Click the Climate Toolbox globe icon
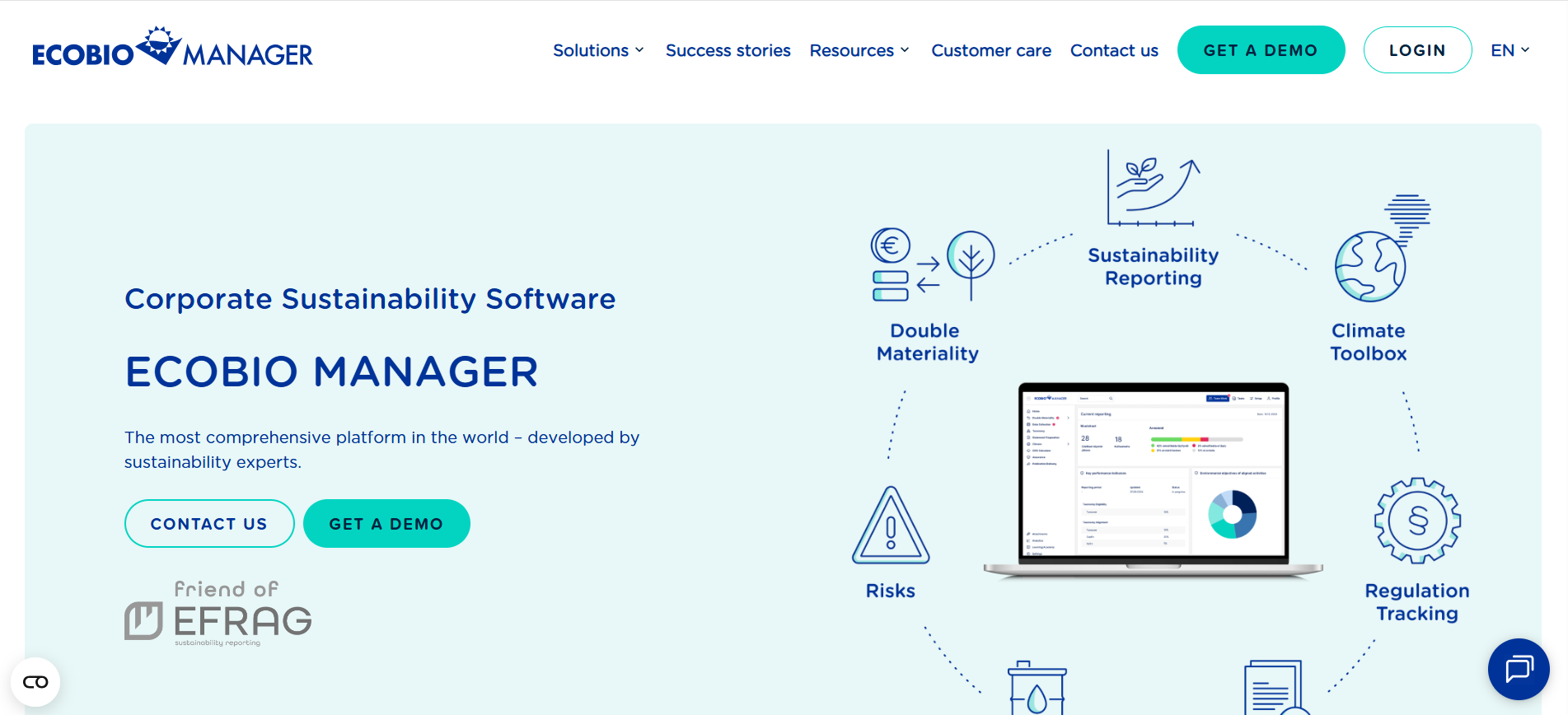 click(1382, 249)
